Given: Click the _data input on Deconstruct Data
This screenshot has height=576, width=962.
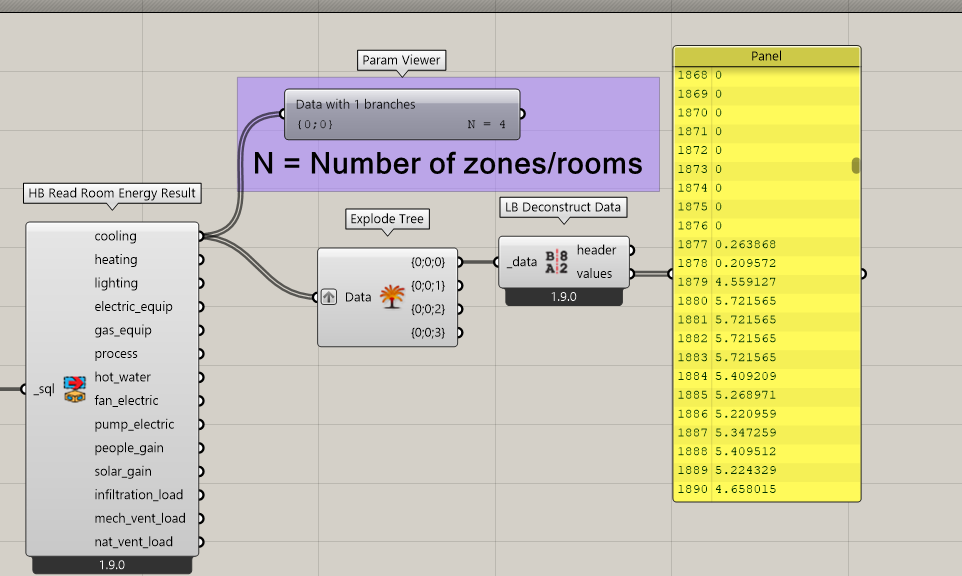Looking at the screenshot, I should [522, 262].
